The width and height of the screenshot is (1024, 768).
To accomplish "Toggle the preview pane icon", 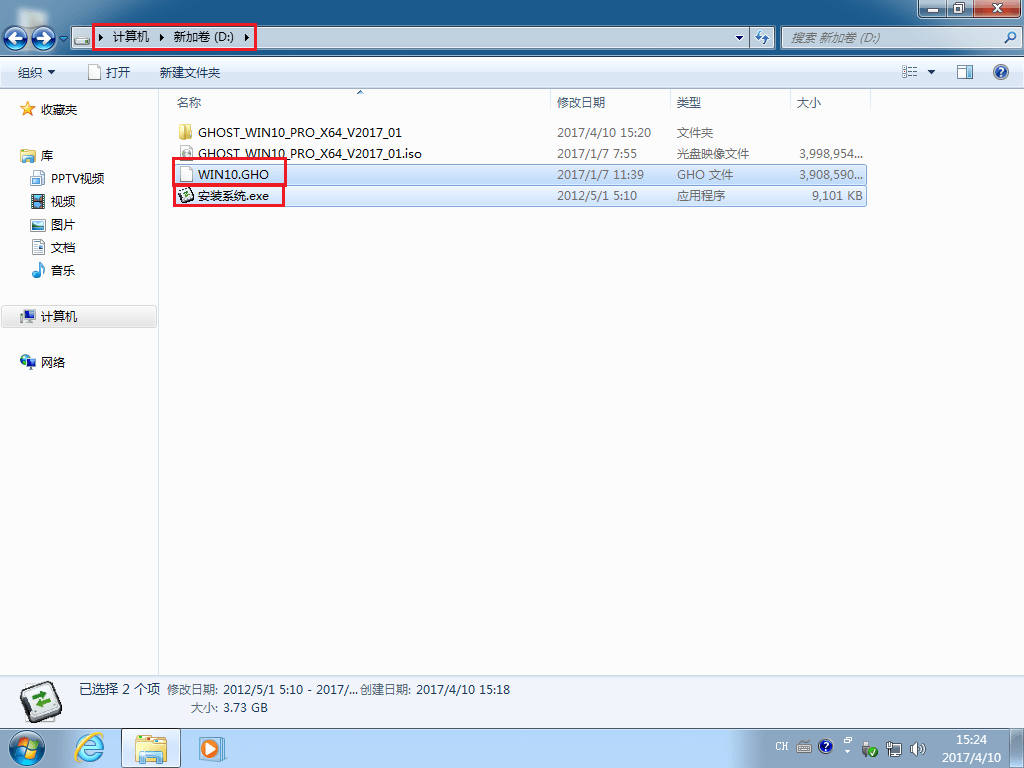I will tap(965, 72).
